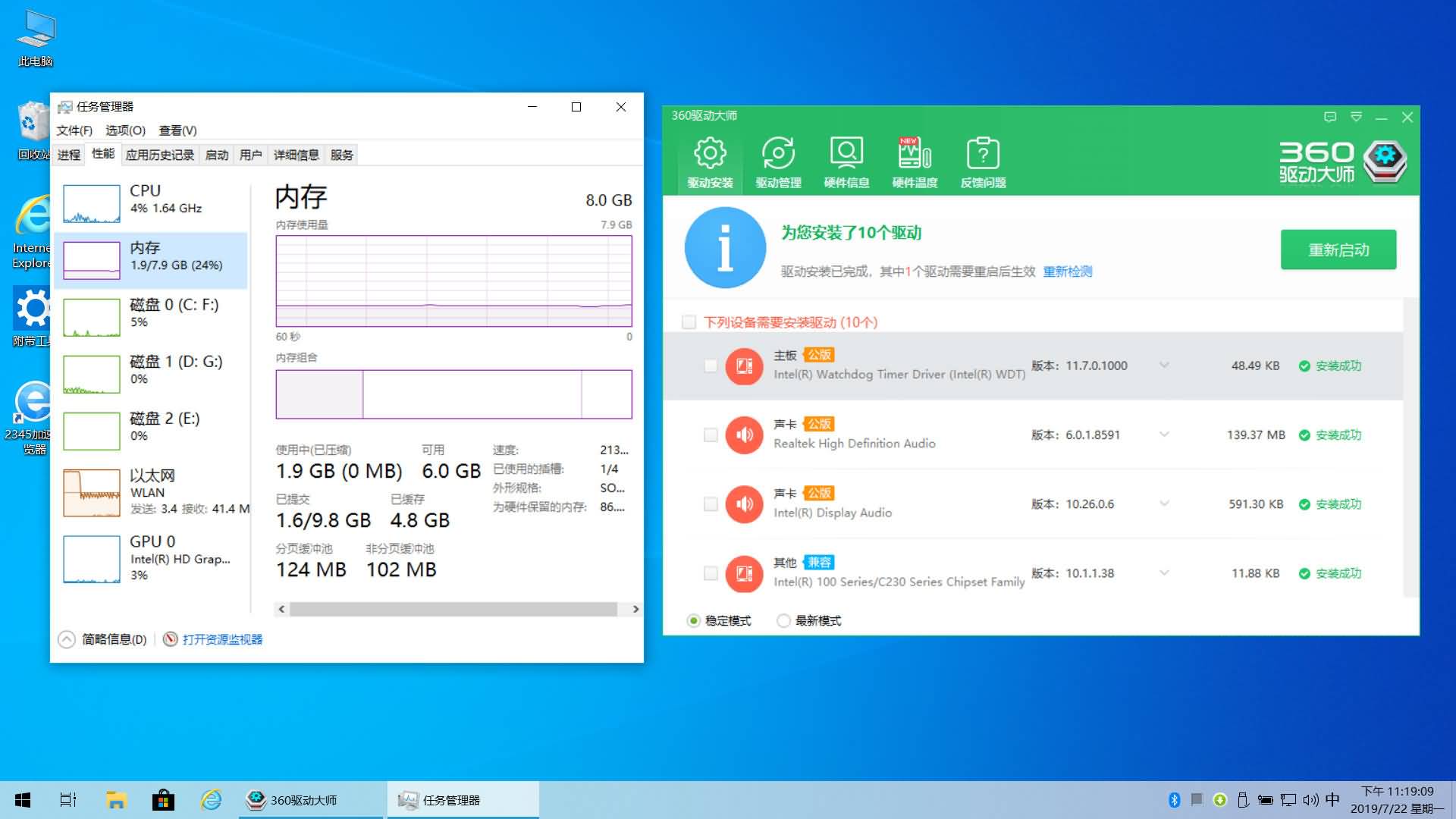This screenshot has width=1456, height=819.
Task: Select 磁盘 0 (C: F:) in performance list
Action: point(152,317)
